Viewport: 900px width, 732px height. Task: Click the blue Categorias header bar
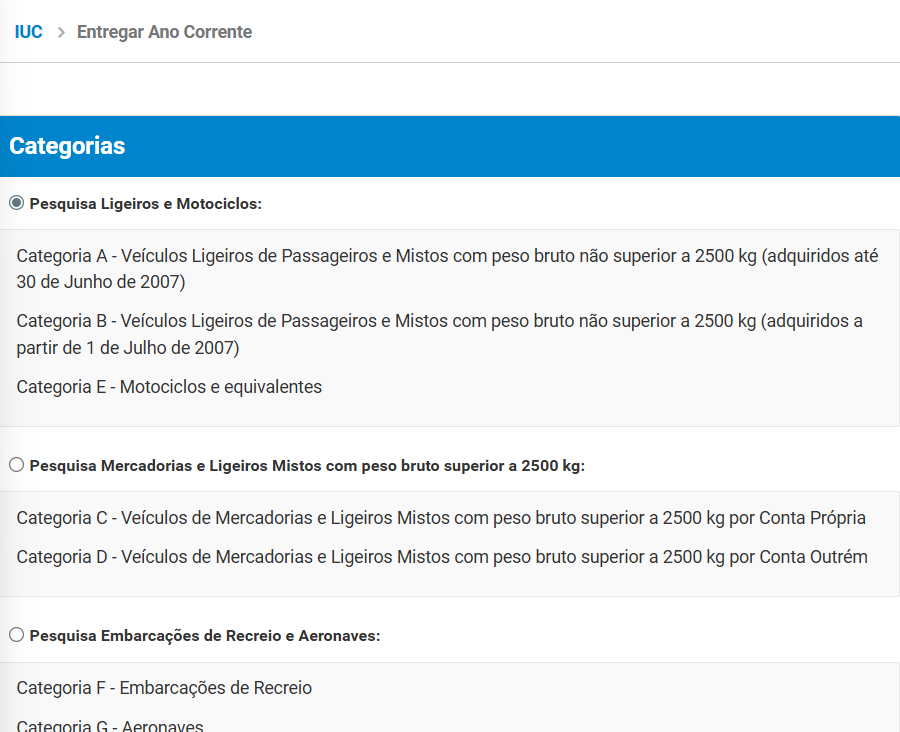point(450,146)
